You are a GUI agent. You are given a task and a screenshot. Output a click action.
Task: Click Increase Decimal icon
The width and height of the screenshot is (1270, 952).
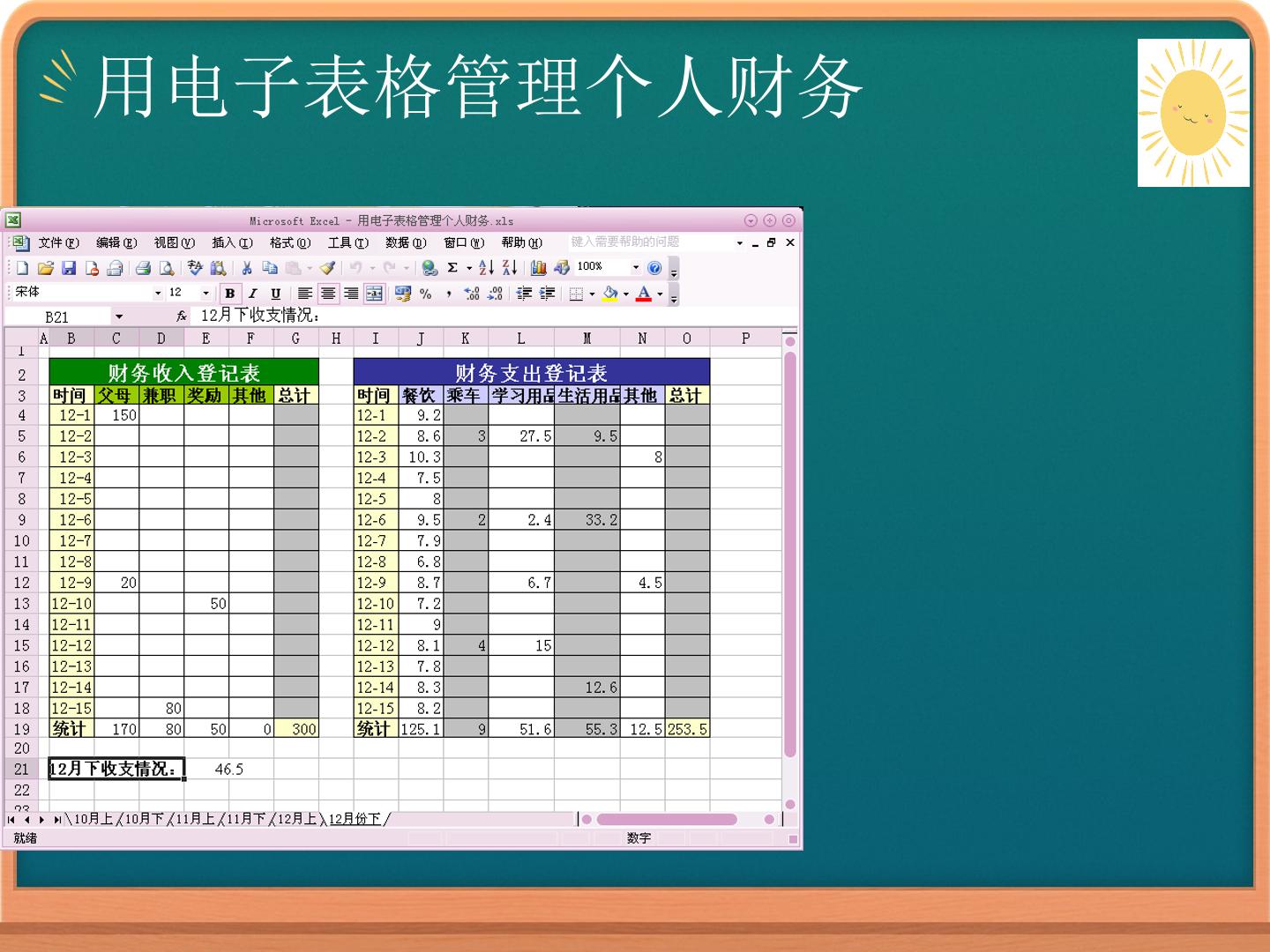click(x=472, y=294)
